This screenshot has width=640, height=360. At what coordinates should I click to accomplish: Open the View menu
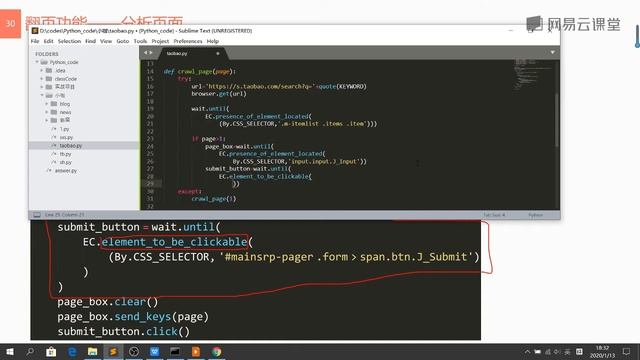[x=106, y=41]
